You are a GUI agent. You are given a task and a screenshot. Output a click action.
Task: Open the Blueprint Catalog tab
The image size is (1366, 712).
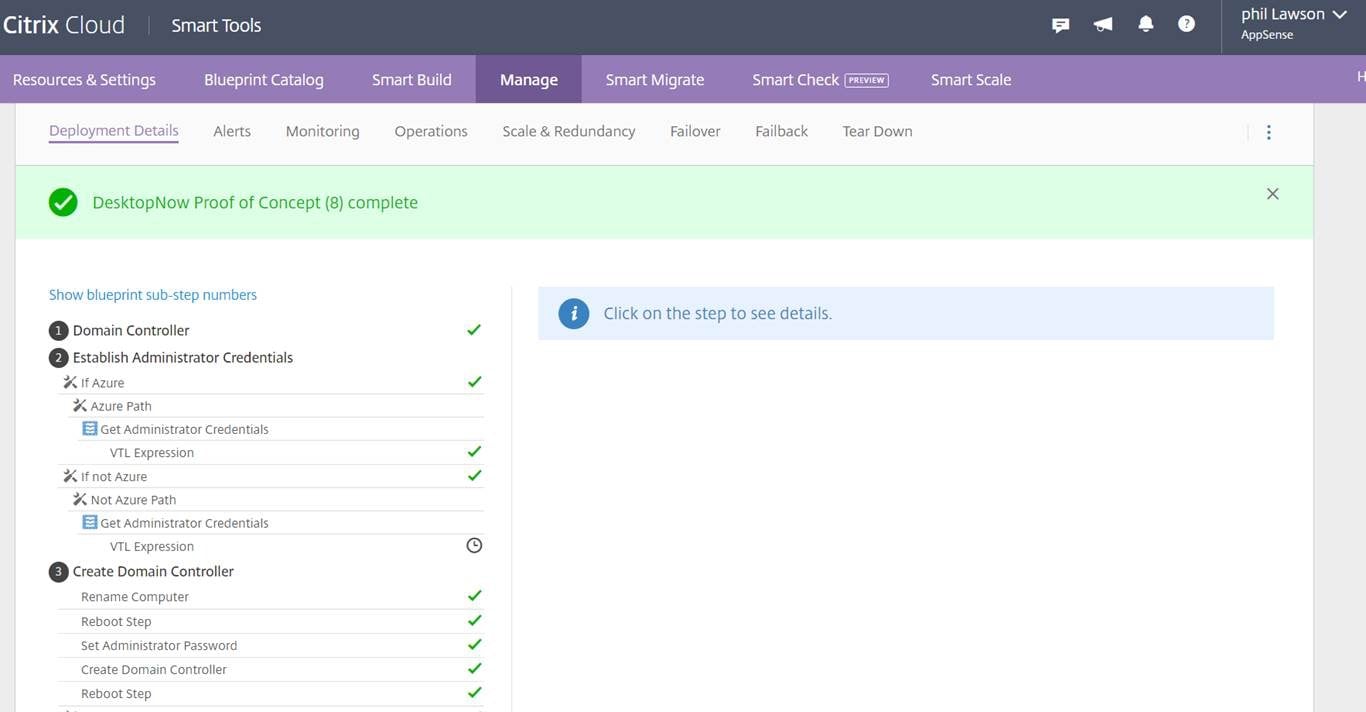pyautogui.click(x=264, y=80)
